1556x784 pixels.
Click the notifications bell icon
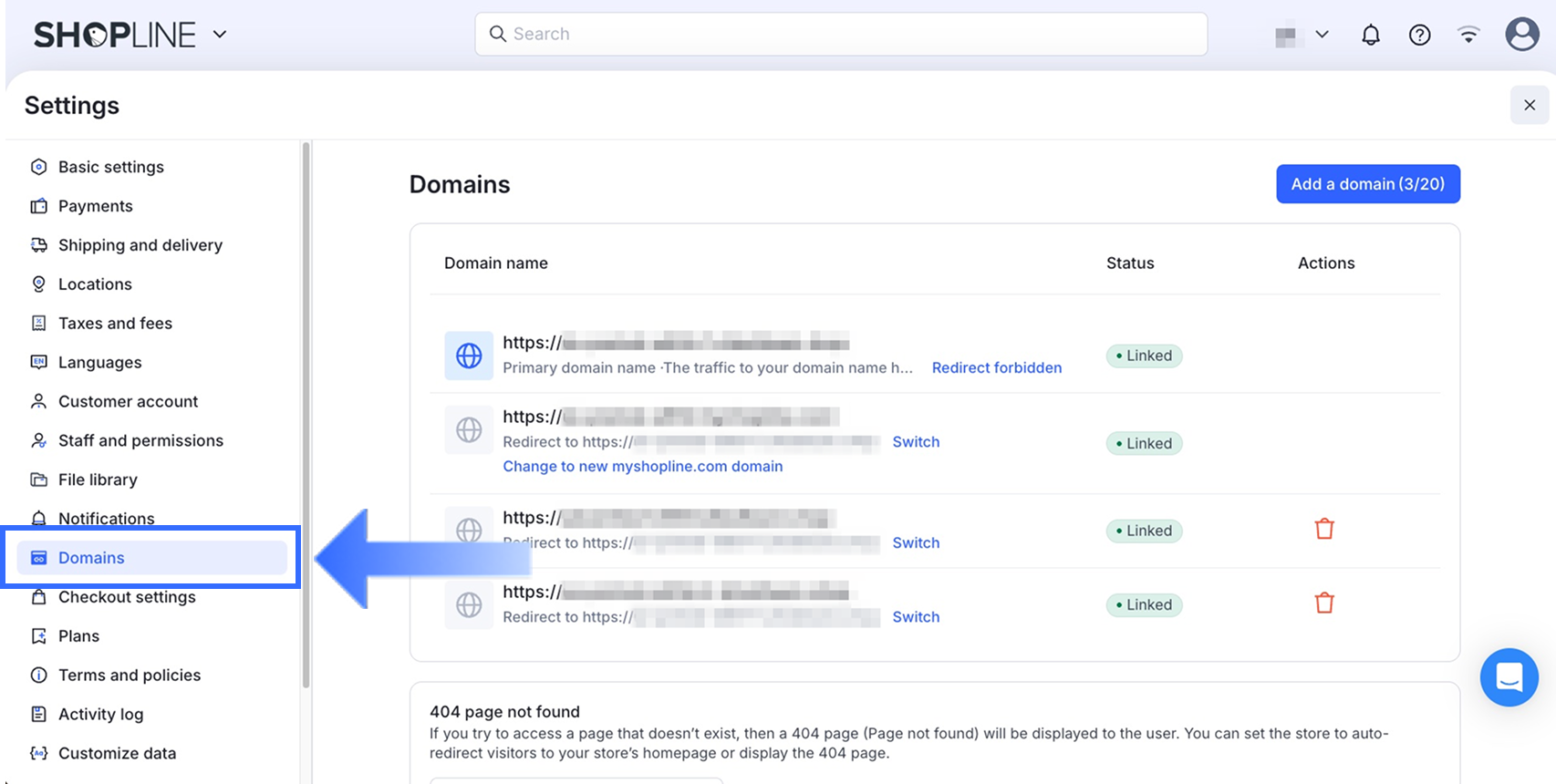(1370, 35)
